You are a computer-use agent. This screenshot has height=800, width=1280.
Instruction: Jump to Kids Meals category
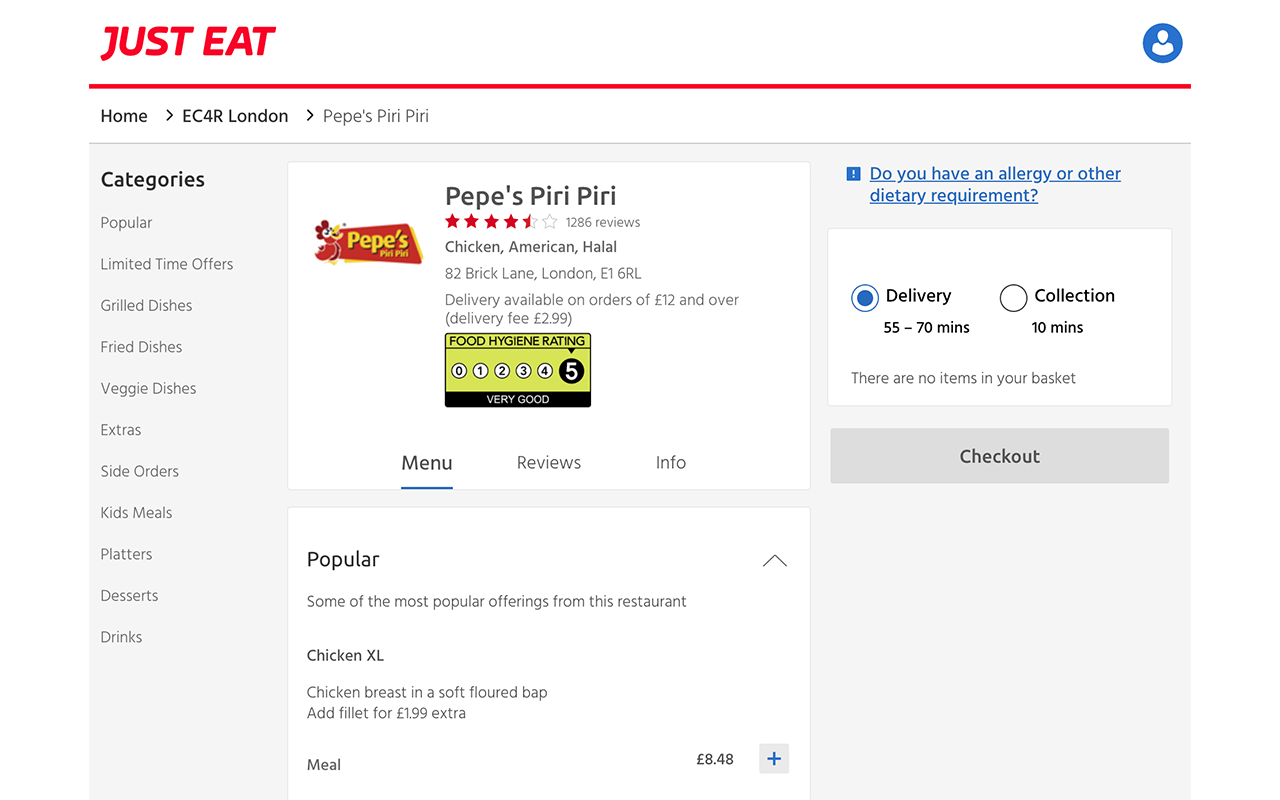pyautogui.click(x=136, y=513)
